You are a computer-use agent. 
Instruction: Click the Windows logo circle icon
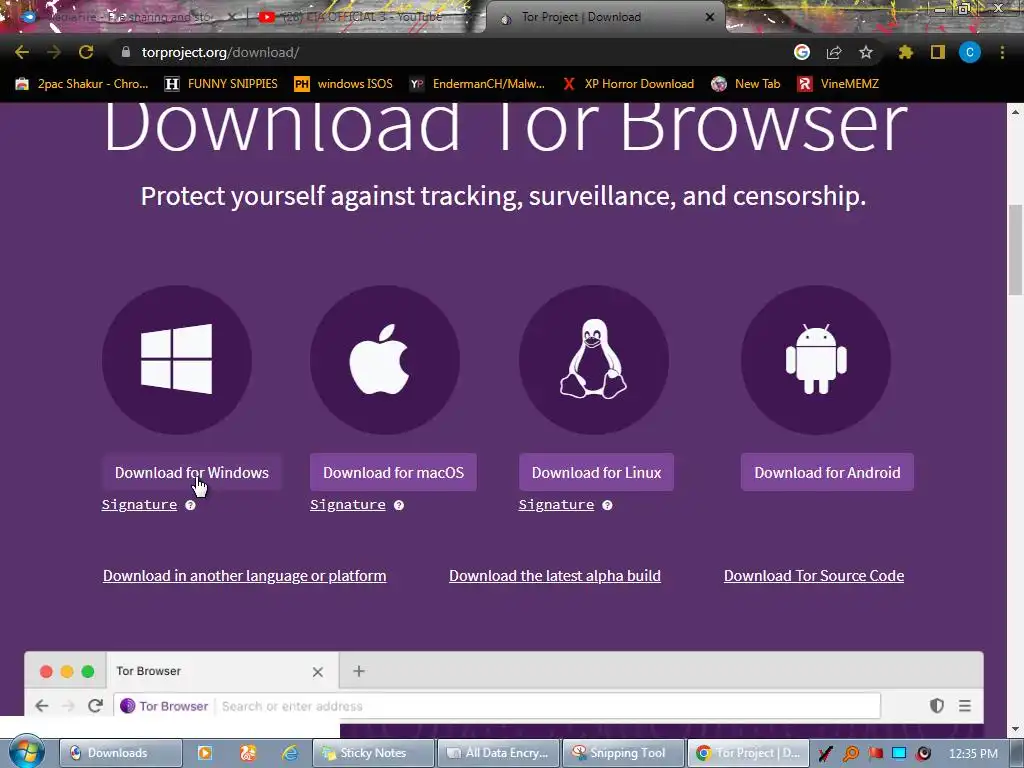[x=176, y=359]
